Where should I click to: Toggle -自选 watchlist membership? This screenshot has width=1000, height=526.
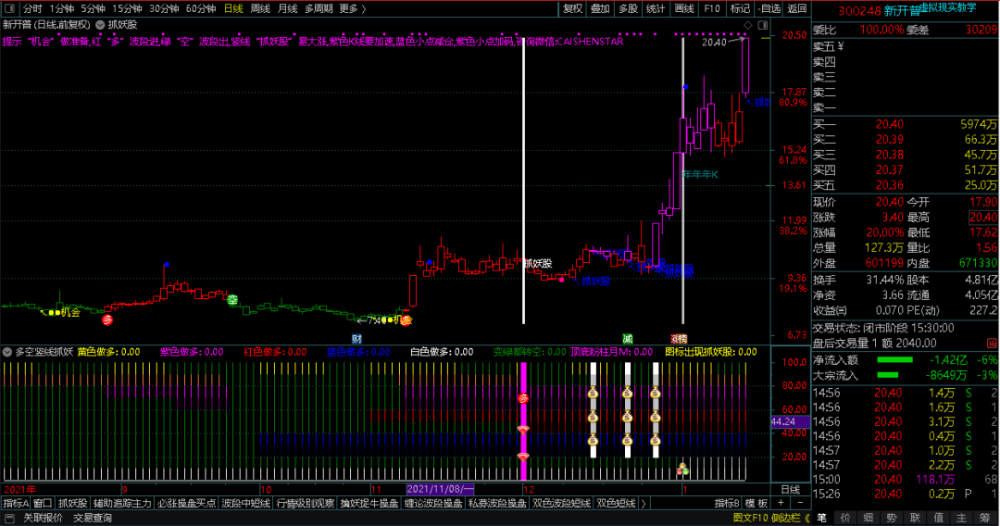pyautogui.click(x=769, y=8)
